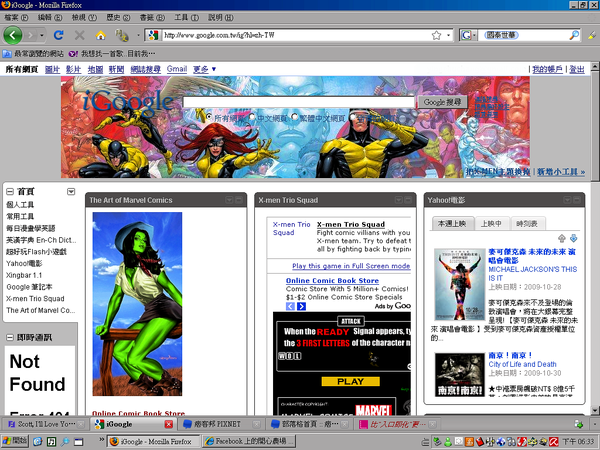Open the History menu
Image resolution: width=600 pixels, height=450 pixels.
(x=118, y=18)
